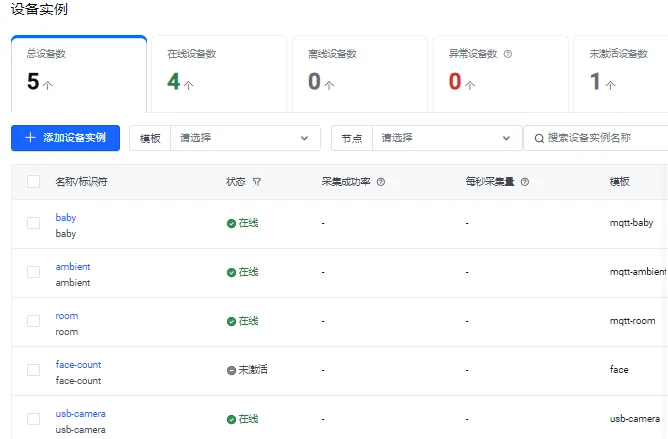
Task: Click the 模板 column header
Action: point(619,182)
